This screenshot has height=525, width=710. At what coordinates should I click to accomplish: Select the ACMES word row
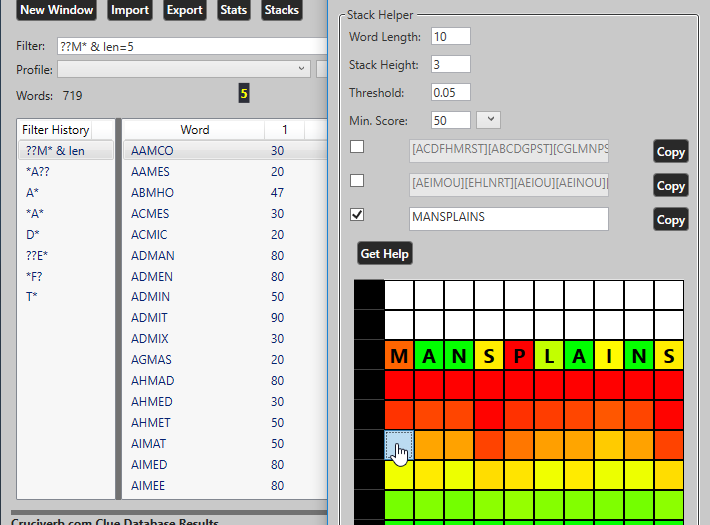click(x=225, y=213)
